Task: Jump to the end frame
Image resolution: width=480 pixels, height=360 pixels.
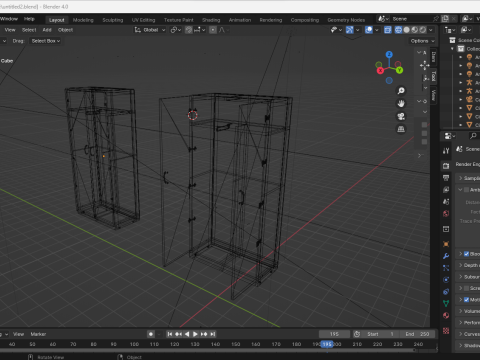Action: click(x=213, y=334)
